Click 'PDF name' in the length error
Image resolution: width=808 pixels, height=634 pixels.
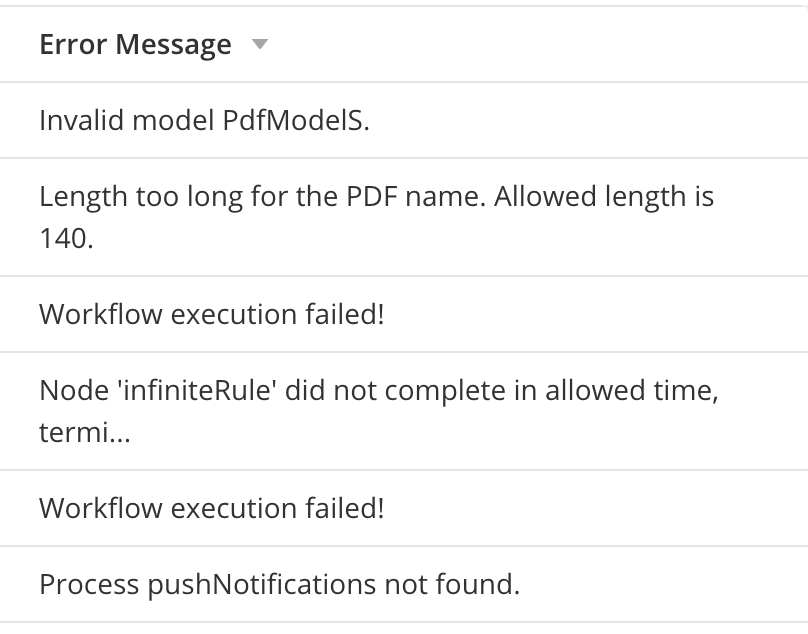416,196
